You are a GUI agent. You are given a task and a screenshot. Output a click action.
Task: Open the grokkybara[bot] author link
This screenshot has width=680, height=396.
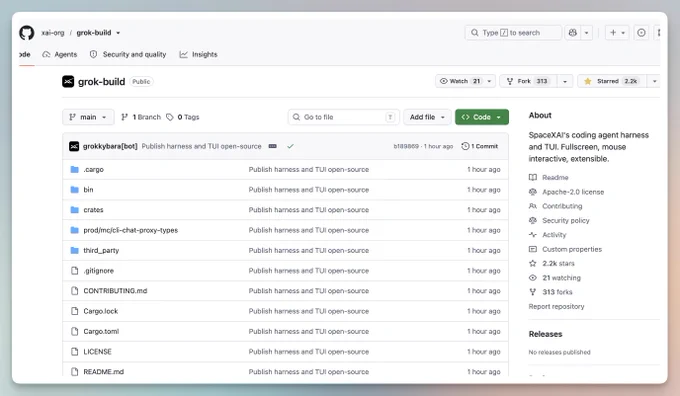pyautogui.click(x=110, y=147)
